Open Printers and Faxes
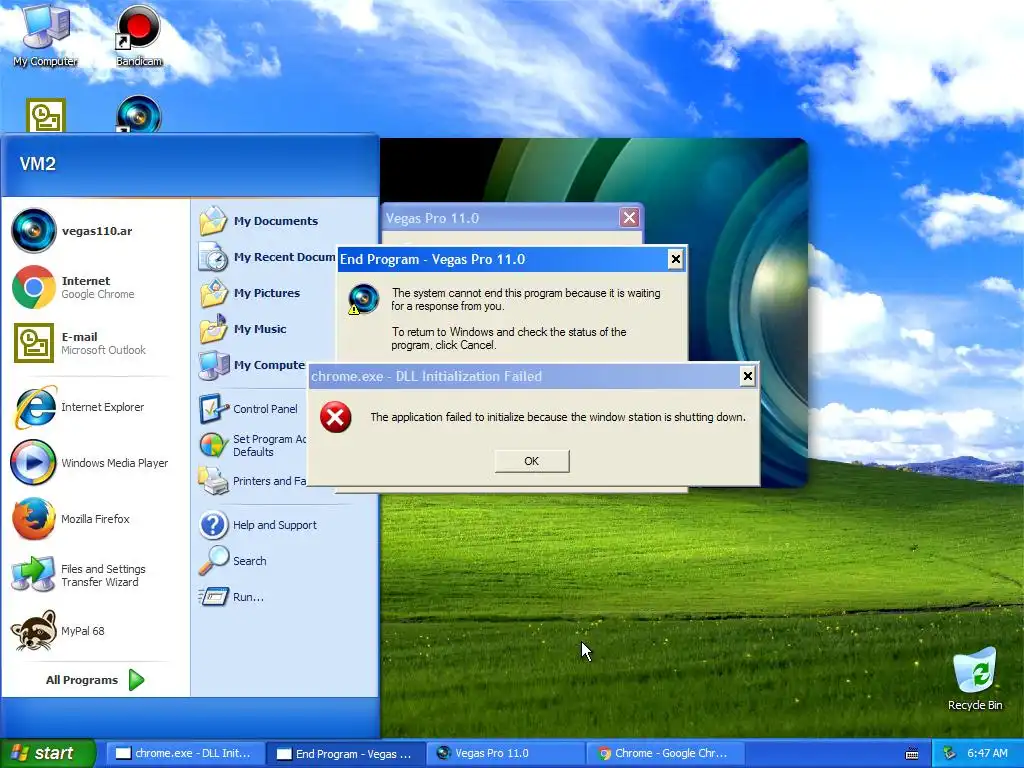This screenshot has height=768, width=1024. point(251,481)
